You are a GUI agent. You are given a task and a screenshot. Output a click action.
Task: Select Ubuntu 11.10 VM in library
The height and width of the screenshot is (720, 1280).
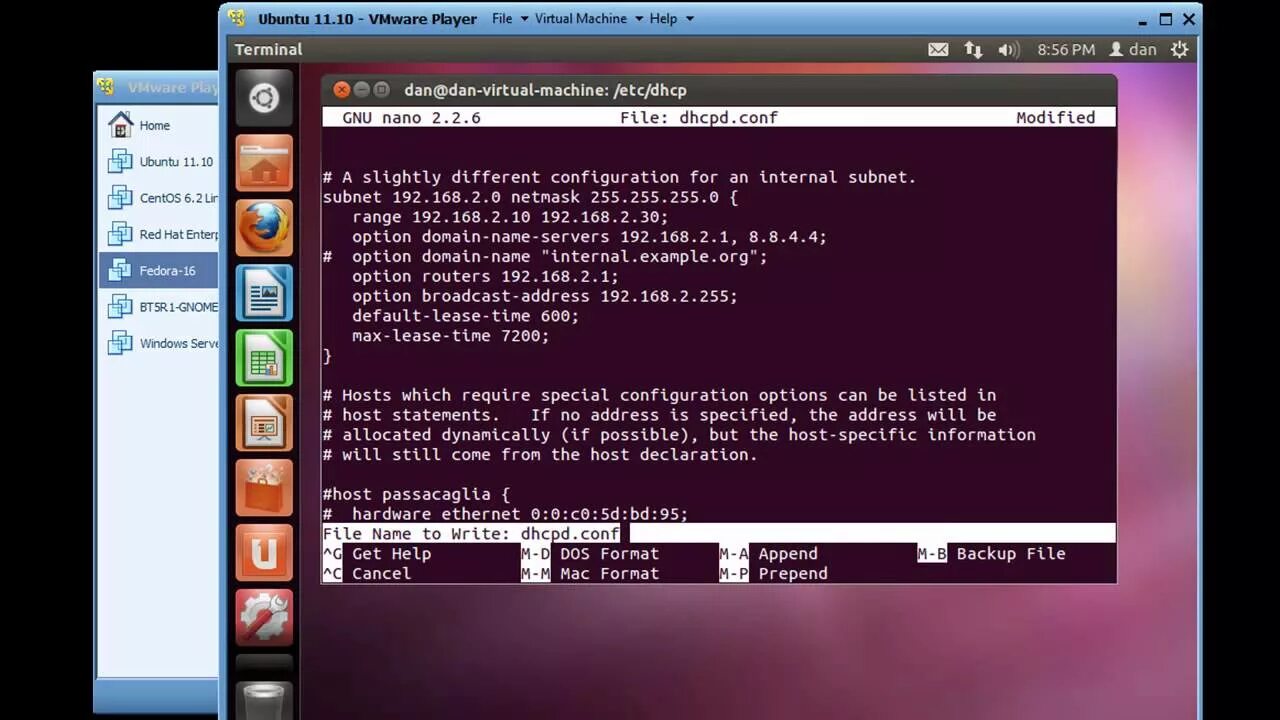tap(158, 161)
